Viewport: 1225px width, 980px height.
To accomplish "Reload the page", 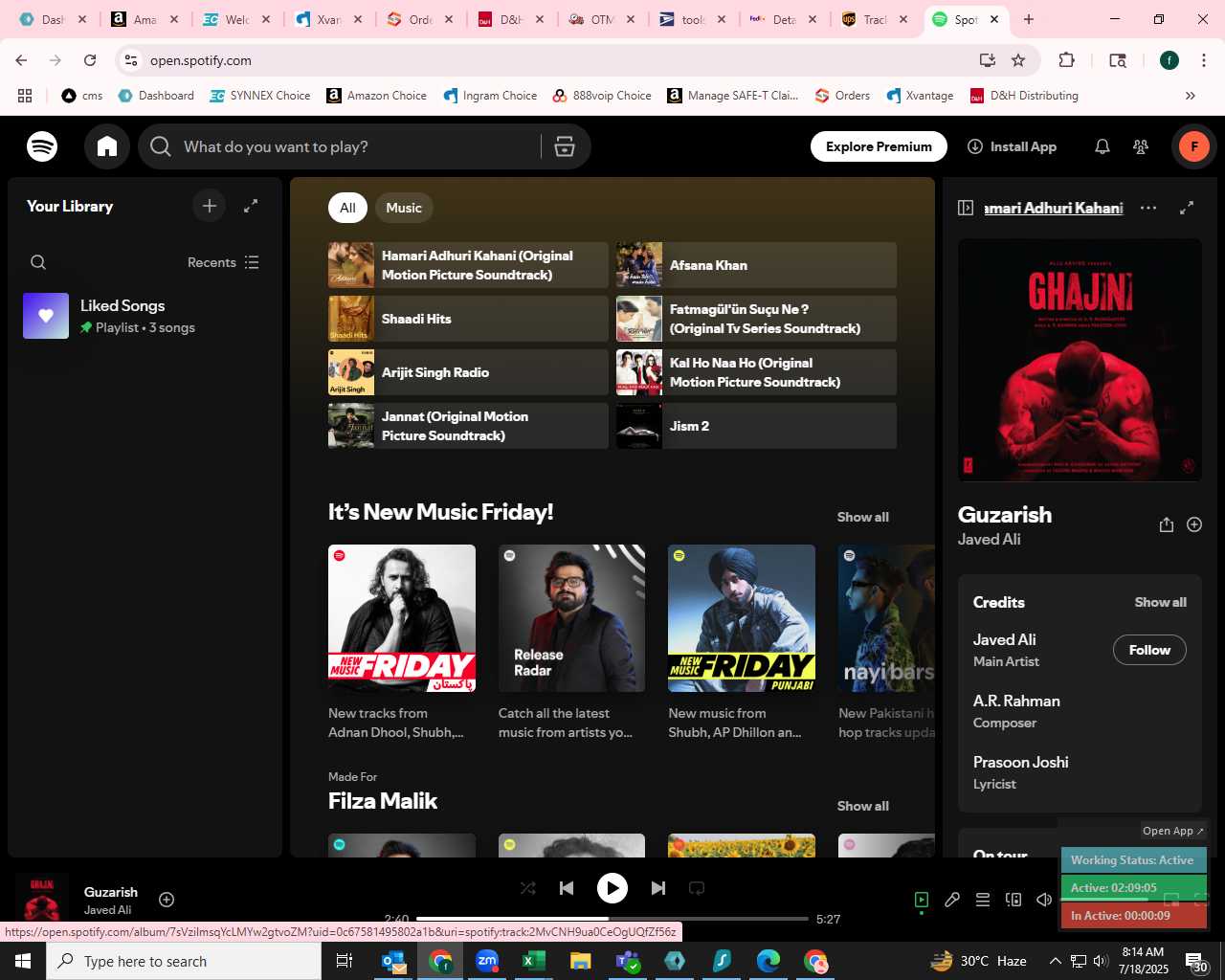I will 90,60.
